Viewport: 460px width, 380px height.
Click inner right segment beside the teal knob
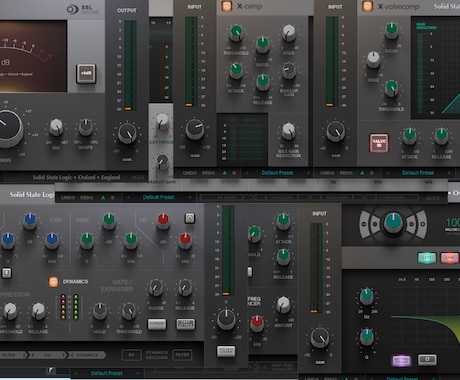411,224
